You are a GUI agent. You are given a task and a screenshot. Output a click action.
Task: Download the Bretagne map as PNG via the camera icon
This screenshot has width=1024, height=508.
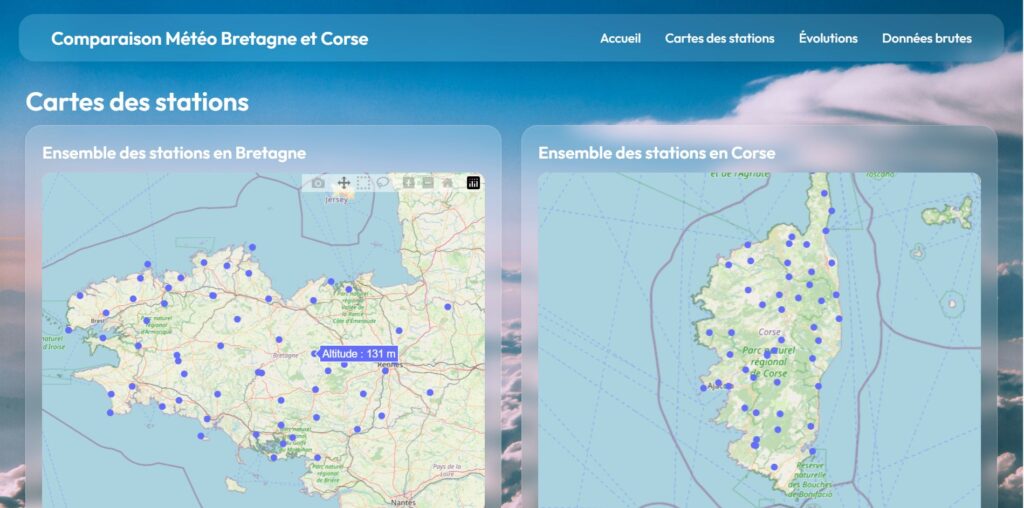click(x=318, y=183)
